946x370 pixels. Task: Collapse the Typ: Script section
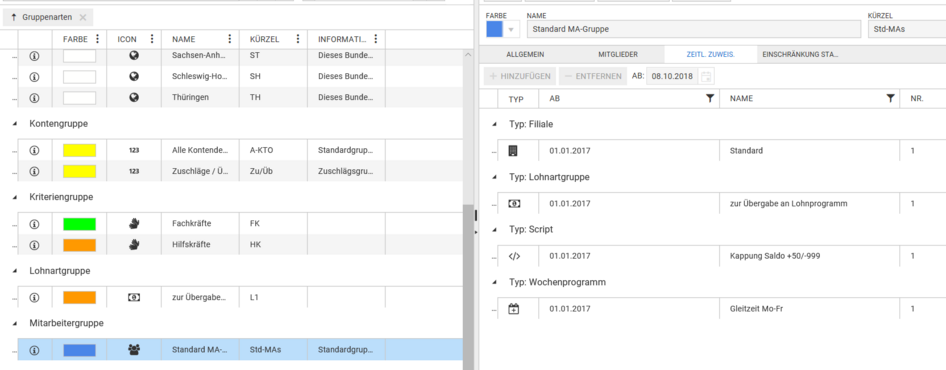click(x=495, y=230)
